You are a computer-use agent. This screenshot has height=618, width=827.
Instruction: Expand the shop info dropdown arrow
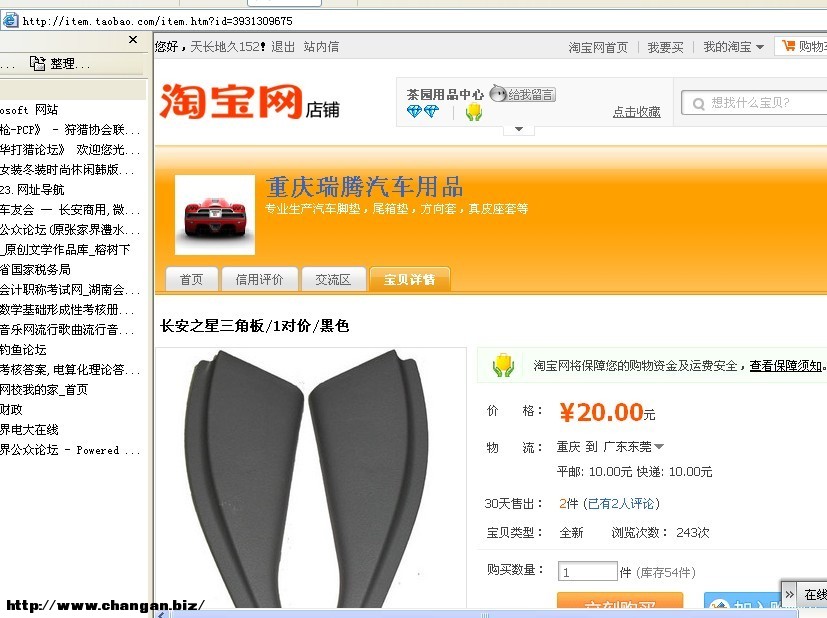[518, 129]
